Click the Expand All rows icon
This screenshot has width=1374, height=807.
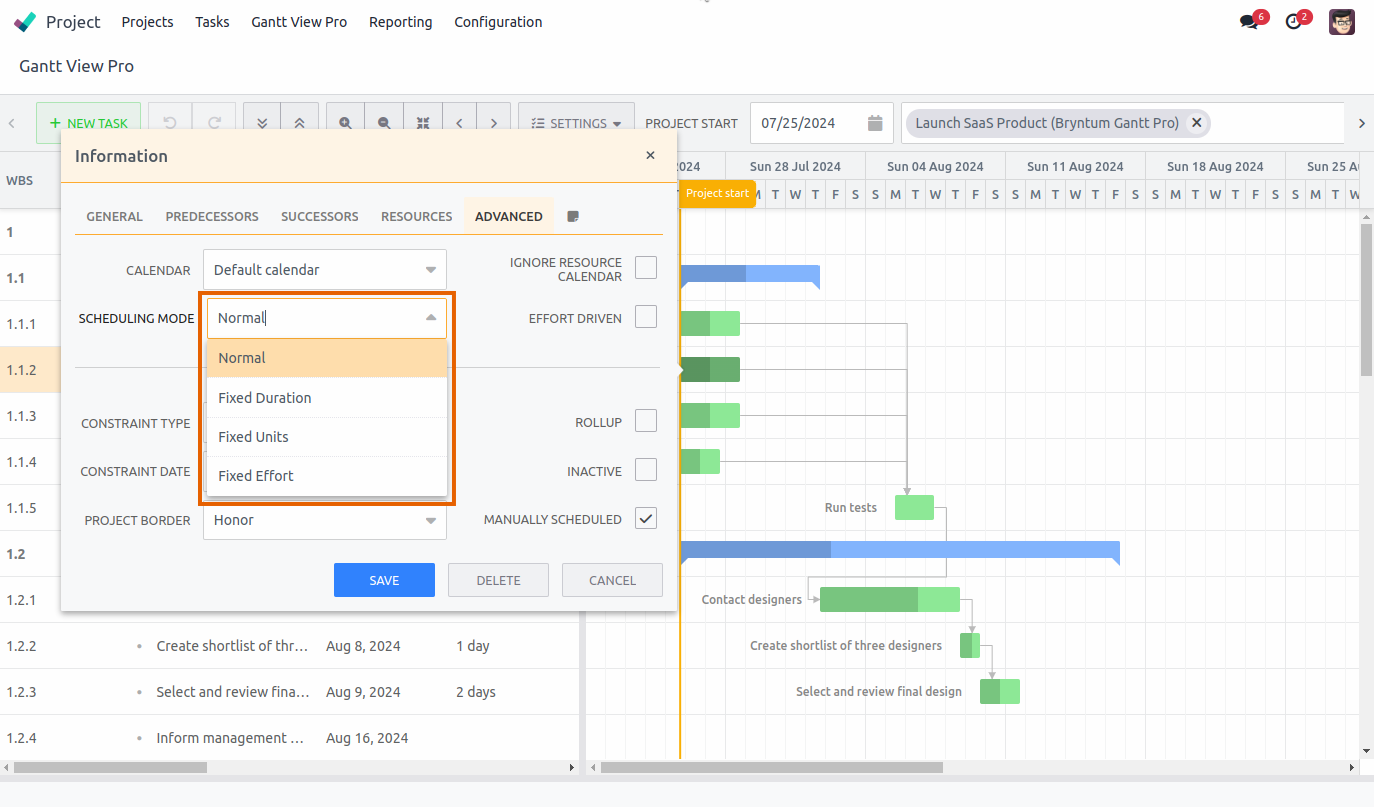click(262, 122)
